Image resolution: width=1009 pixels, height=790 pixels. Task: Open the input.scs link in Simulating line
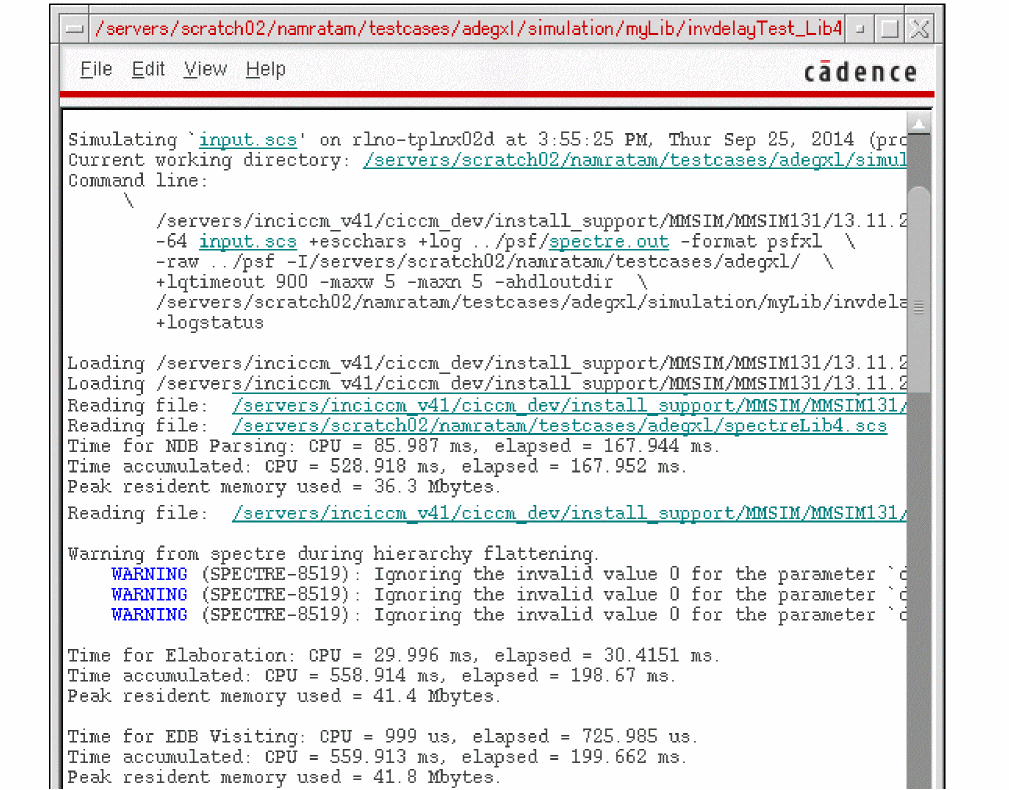pyautogui.click(x=248, y=140)
